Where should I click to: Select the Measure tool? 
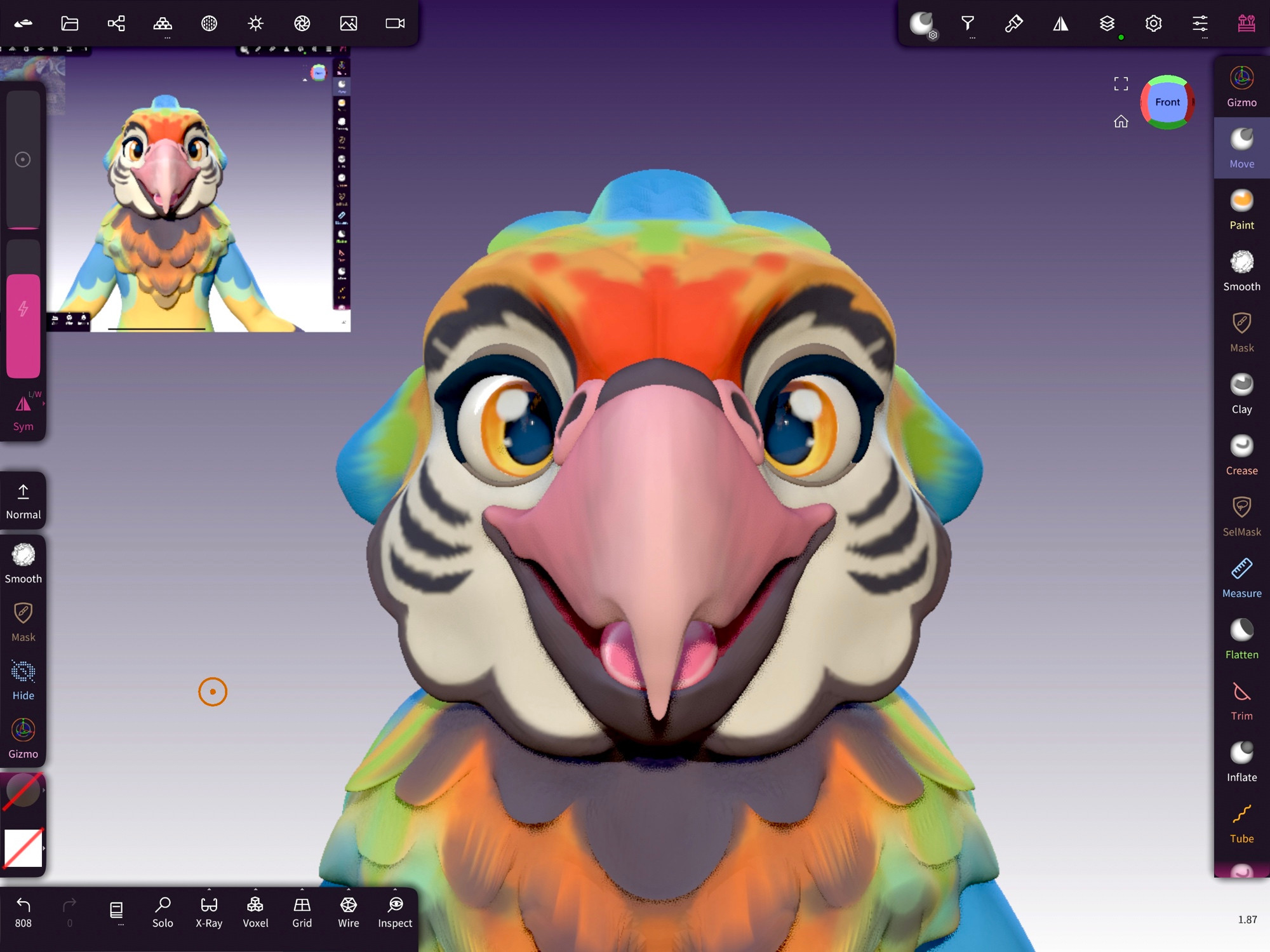1241,578
